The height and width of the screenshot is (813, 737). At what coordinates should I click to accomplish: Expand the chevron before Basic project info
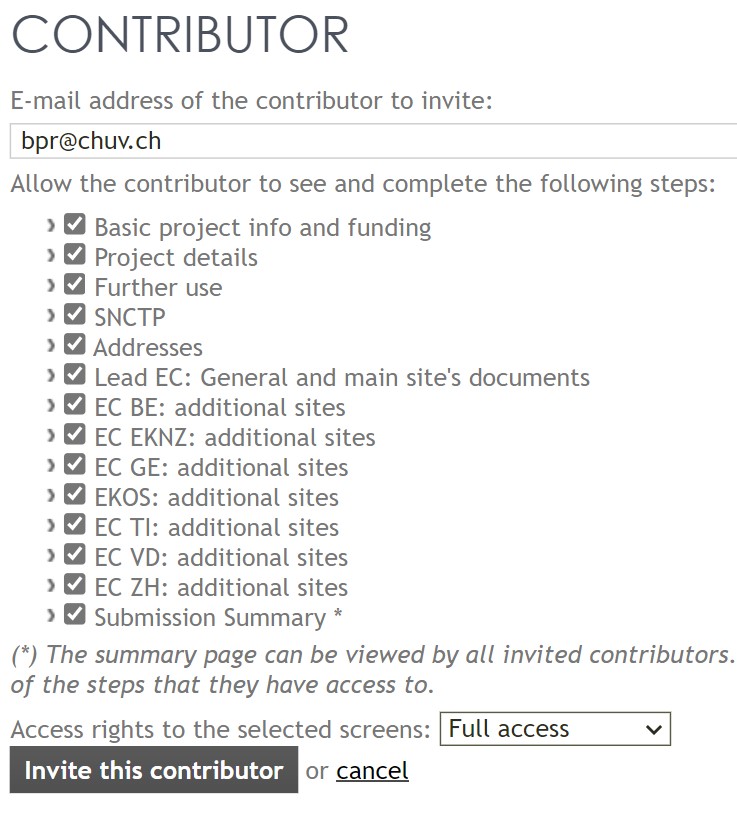[x=50, y=226]
